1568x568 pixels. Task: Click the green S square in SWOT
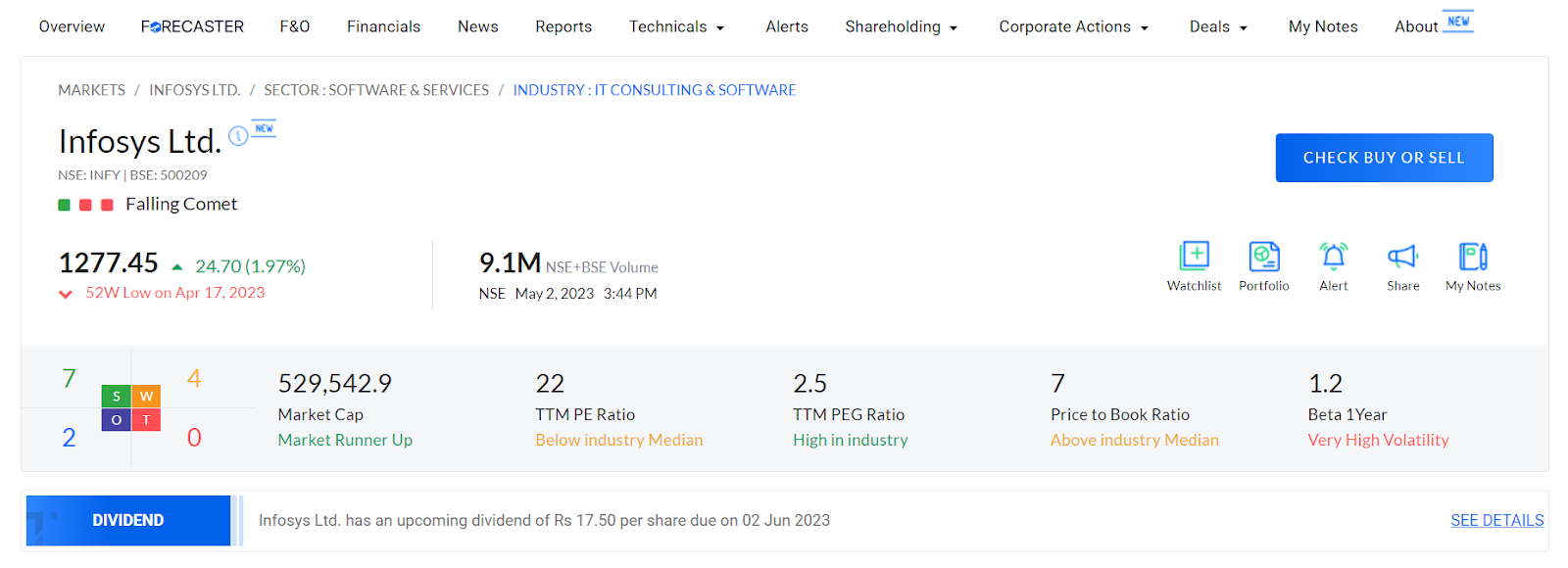click(x=117, y=396)
